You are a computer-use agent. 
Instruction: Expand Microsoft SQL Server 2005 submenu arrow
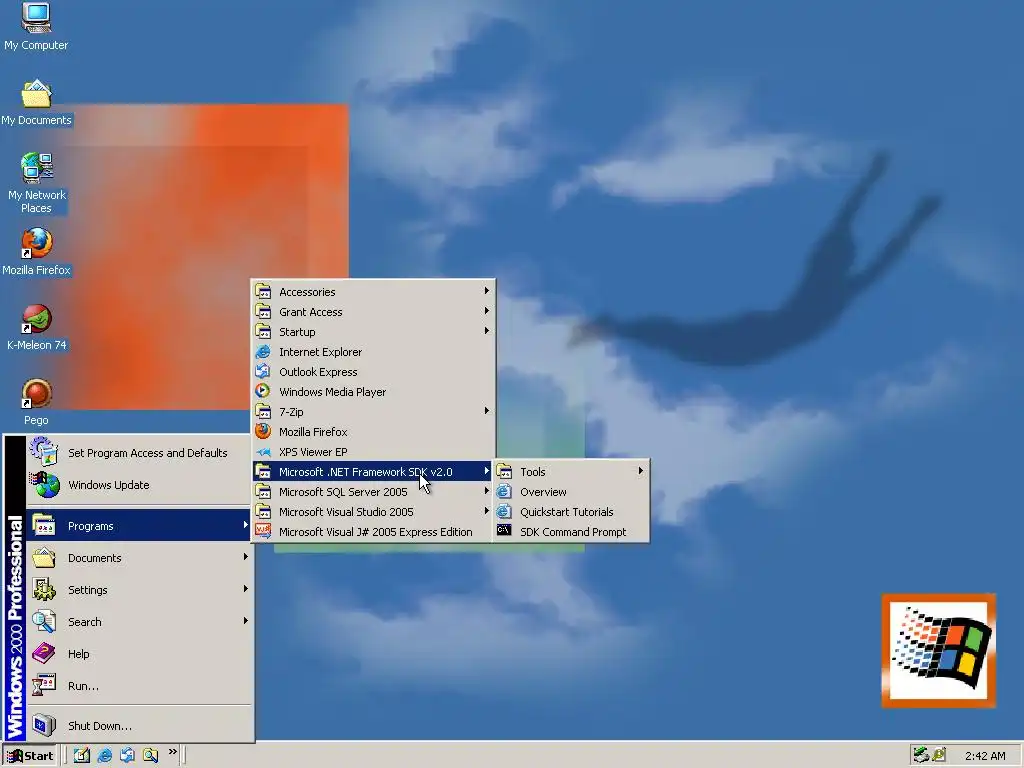point(487,491)
